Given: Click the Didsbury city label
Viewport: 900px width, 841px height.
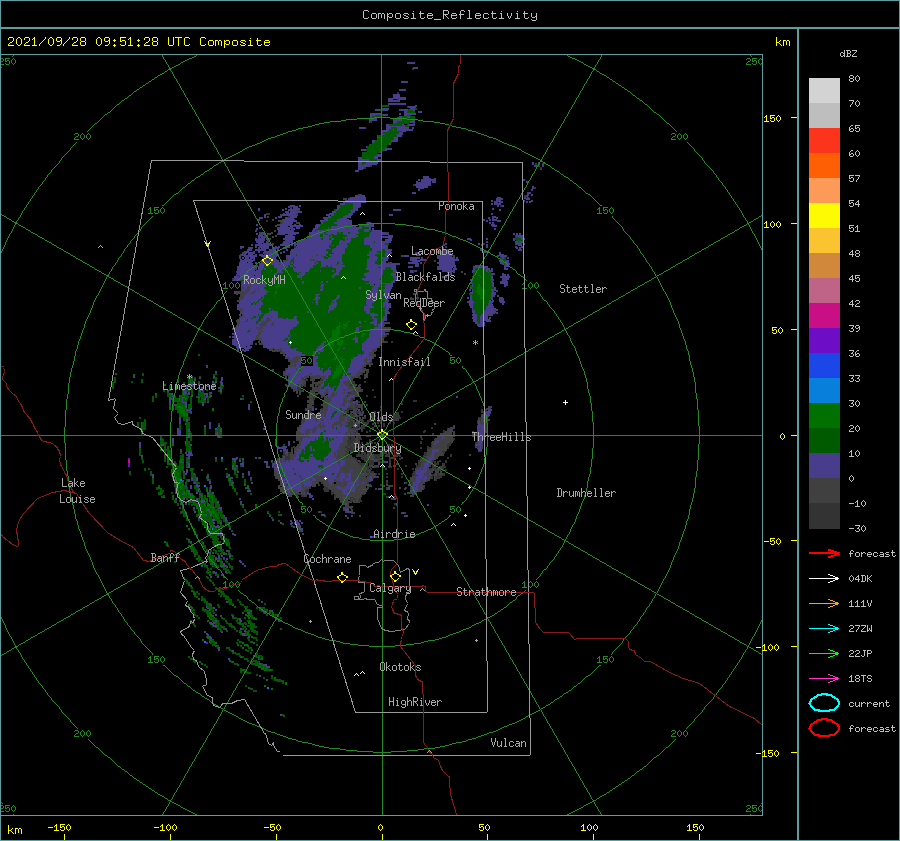Looking at the screenshot, I should (x=377, y=448).
